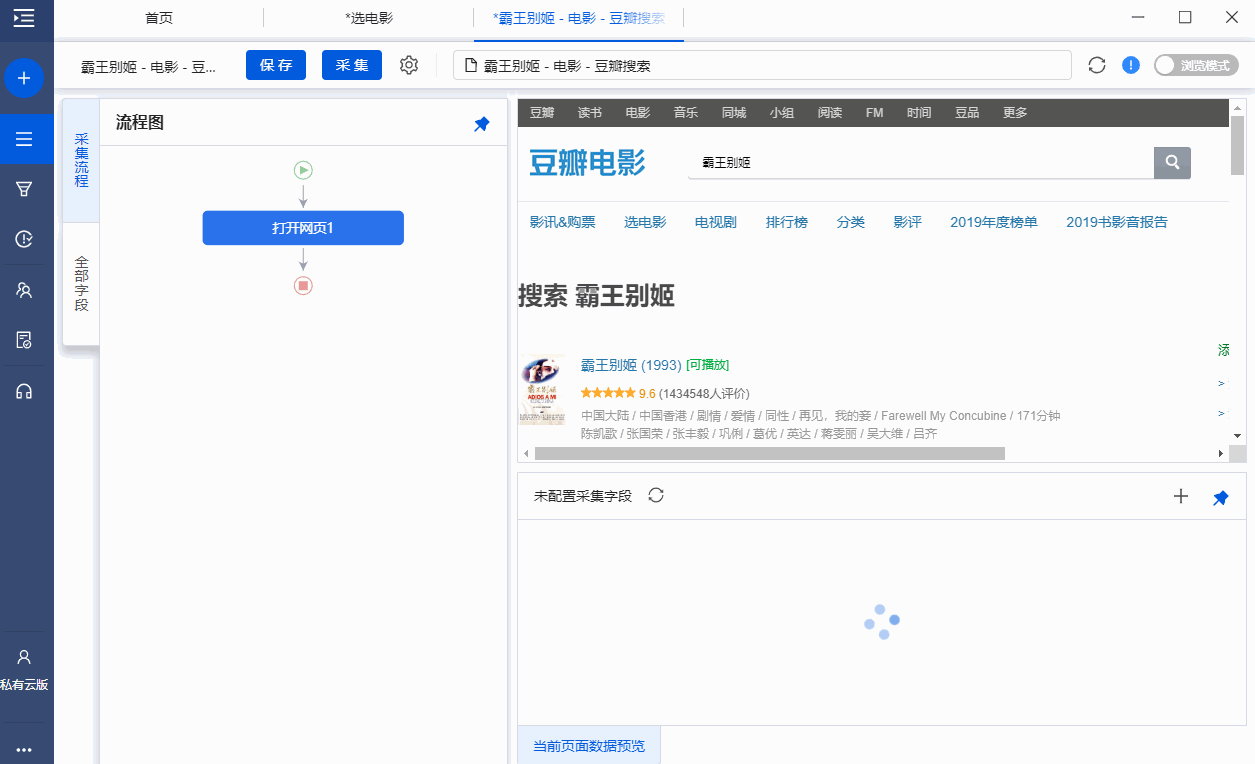Click the horizontal scrollbar thumb
The height and width of the screenshot is (764, 1255).
pyautogui.click(x=770, y=453)
